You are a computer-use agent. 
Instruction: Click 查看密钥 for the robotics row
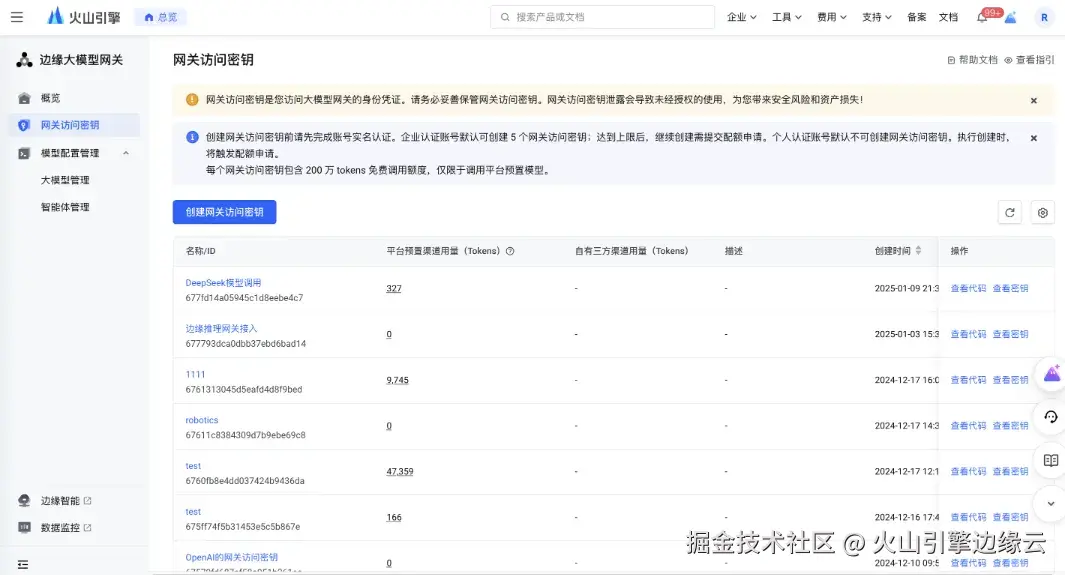pyautogui.click(x=1011, y=426)
